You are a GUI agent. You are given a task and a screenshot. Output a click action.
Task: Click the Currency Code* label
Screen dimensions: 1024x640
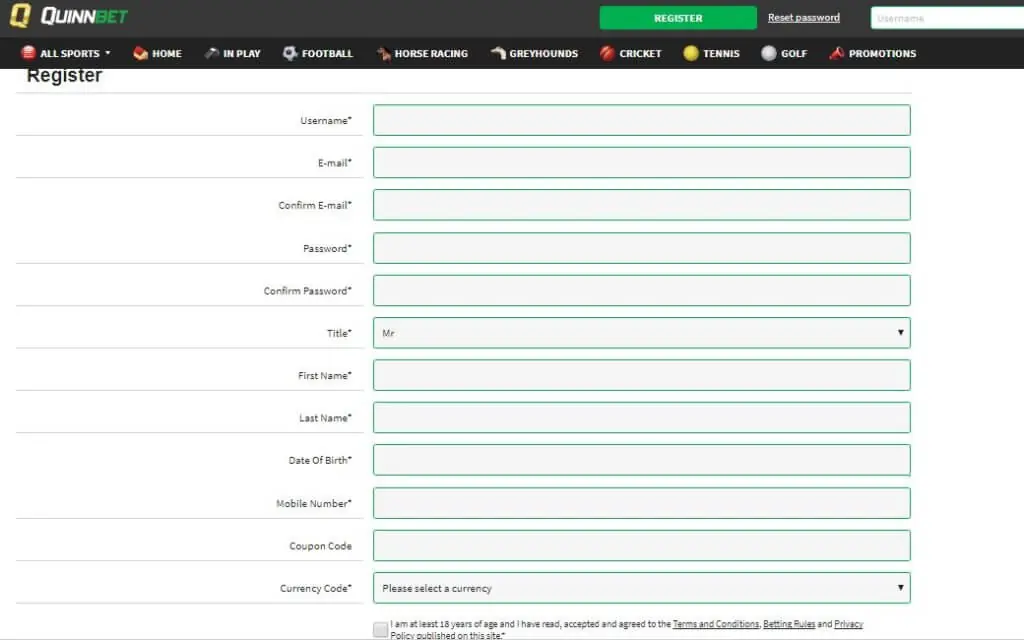pos(316,588)
